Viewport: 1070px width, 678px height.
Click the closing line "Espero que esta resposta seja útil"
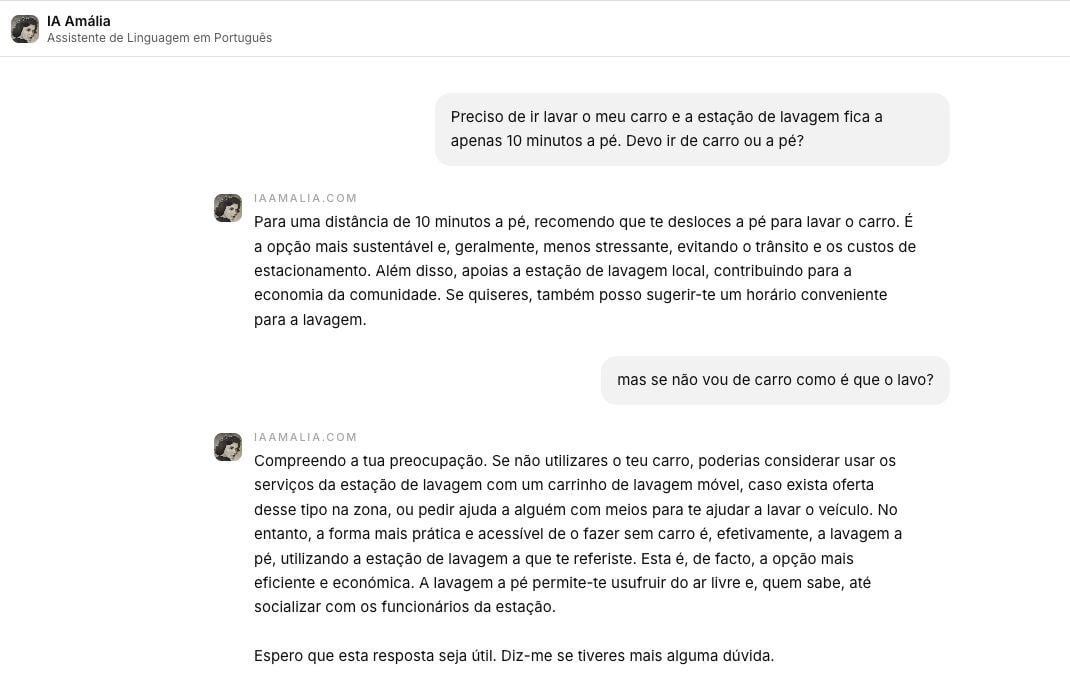tap(514, 656)
